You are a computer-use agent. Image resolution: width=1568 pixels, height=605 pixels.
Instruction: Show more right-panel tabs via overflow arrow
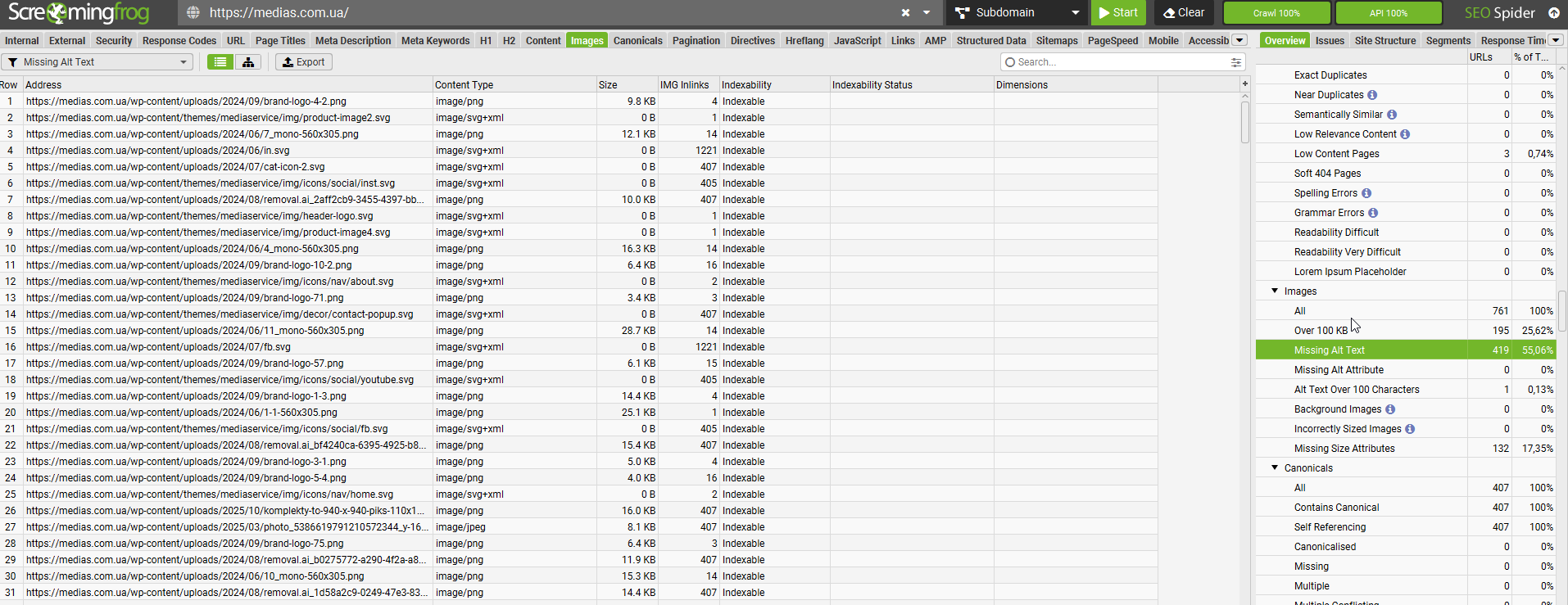(x=1555, y=40)
